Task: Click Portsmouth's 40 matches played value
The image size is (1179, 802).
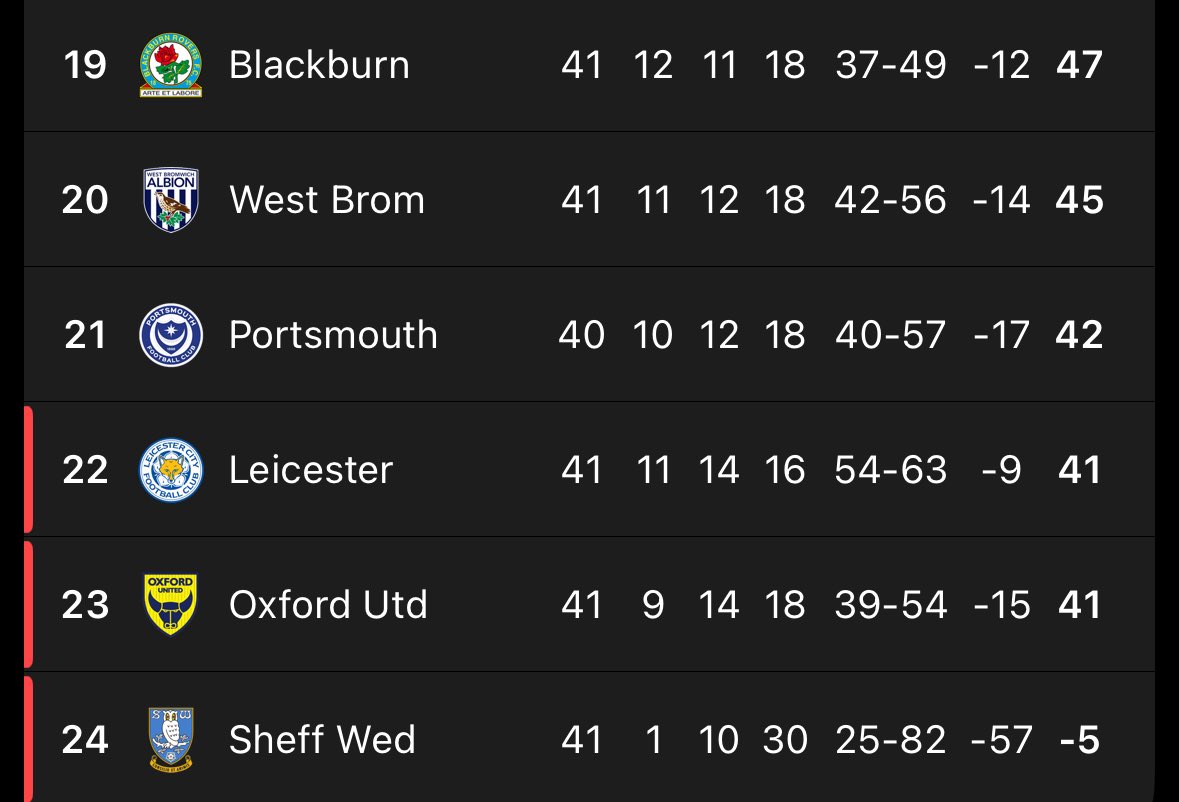Action: pos(581,335)
